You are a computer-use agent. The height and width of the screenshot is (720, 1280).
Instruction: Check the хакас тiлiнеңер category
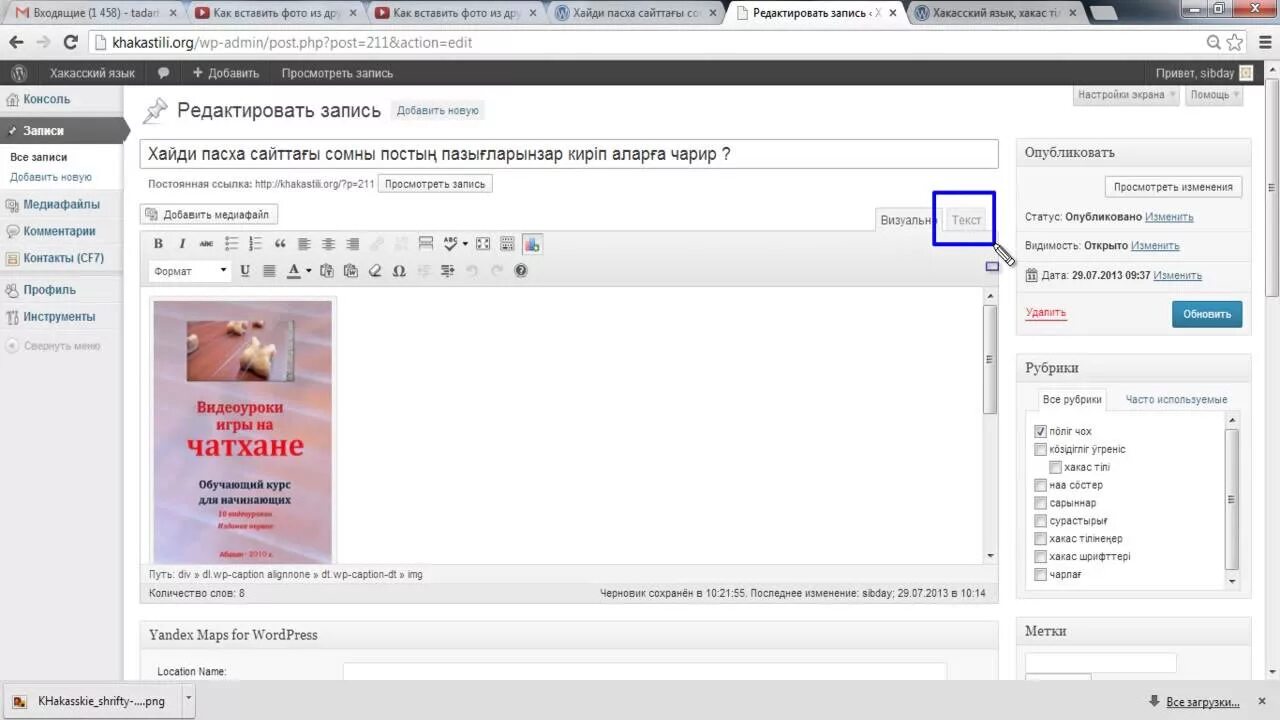(1041, 539)
